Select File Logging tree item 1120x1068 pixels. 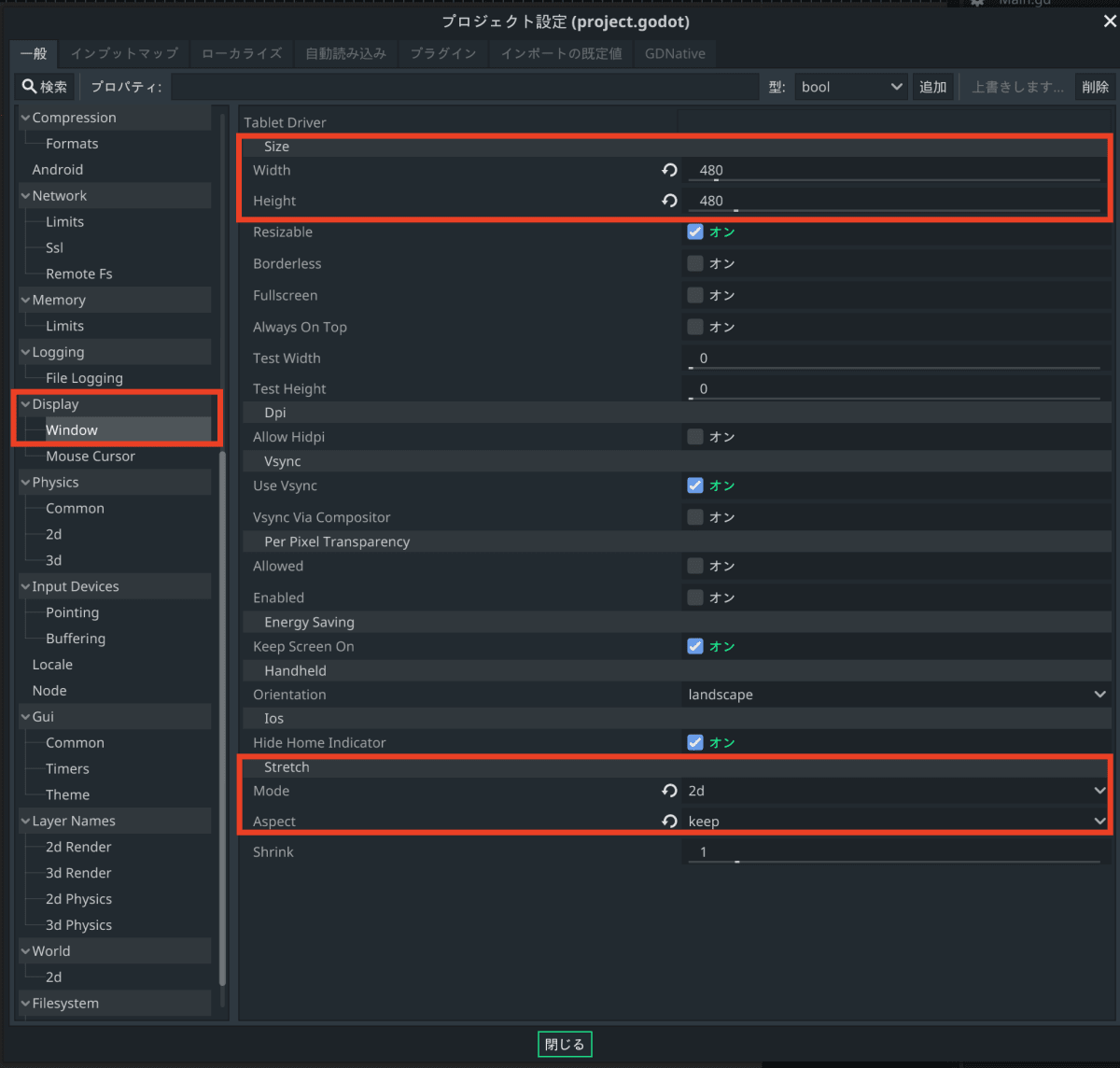click(x=84, y=378)
